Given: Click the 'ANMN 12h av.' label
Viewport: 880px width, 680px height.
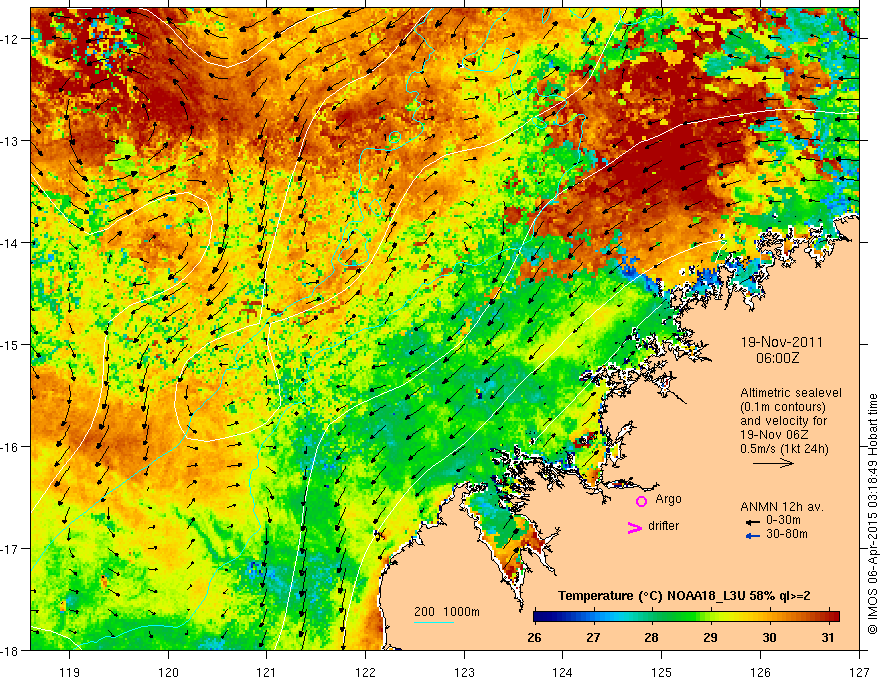Looking at the screenshot, I should [x=782, y=507].
